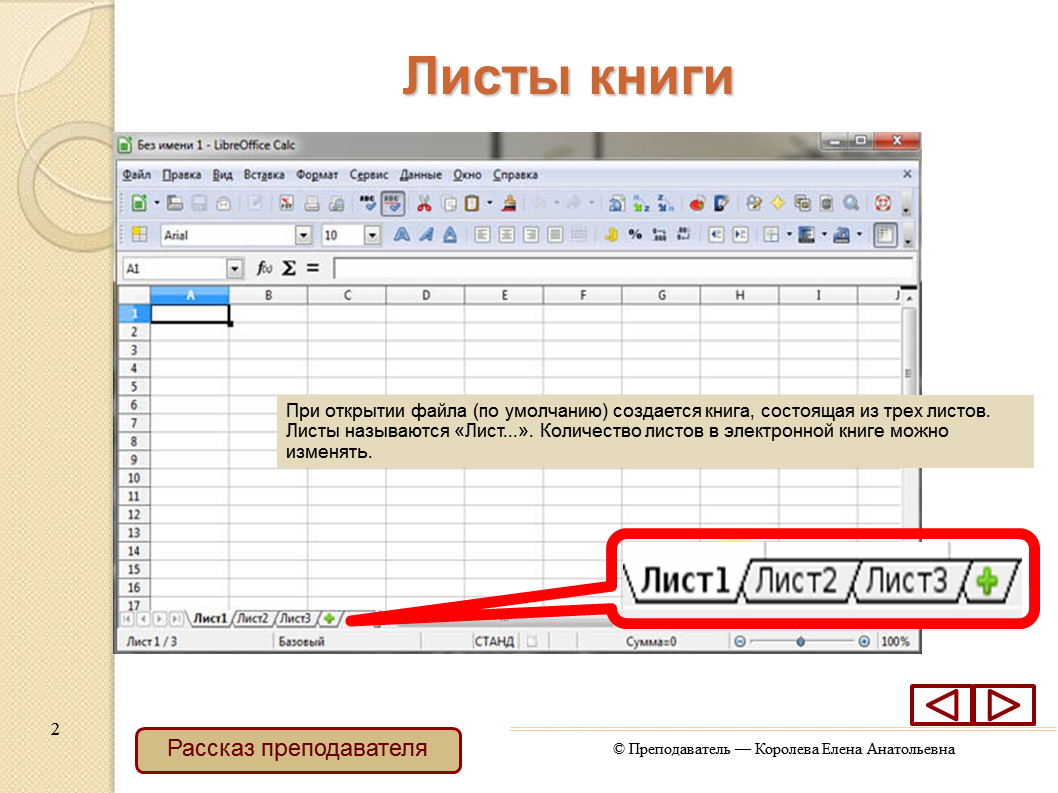Toggle the grid lines button
Screen dimensions: 1058x793
885,235
